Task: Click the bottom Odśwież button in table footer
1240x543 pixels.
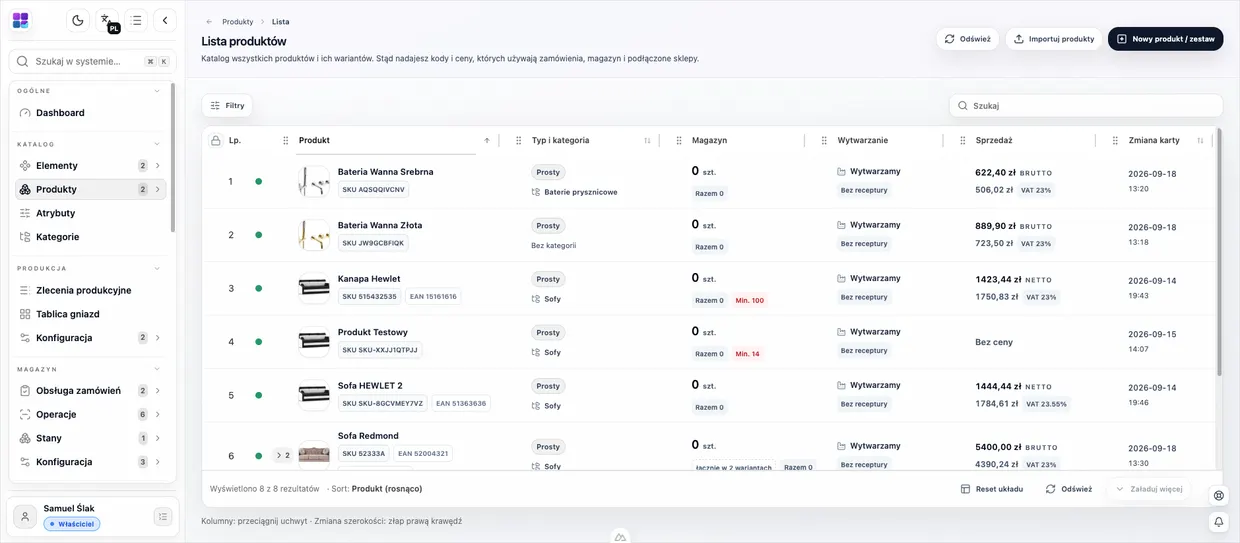Action: point(1069,489)
